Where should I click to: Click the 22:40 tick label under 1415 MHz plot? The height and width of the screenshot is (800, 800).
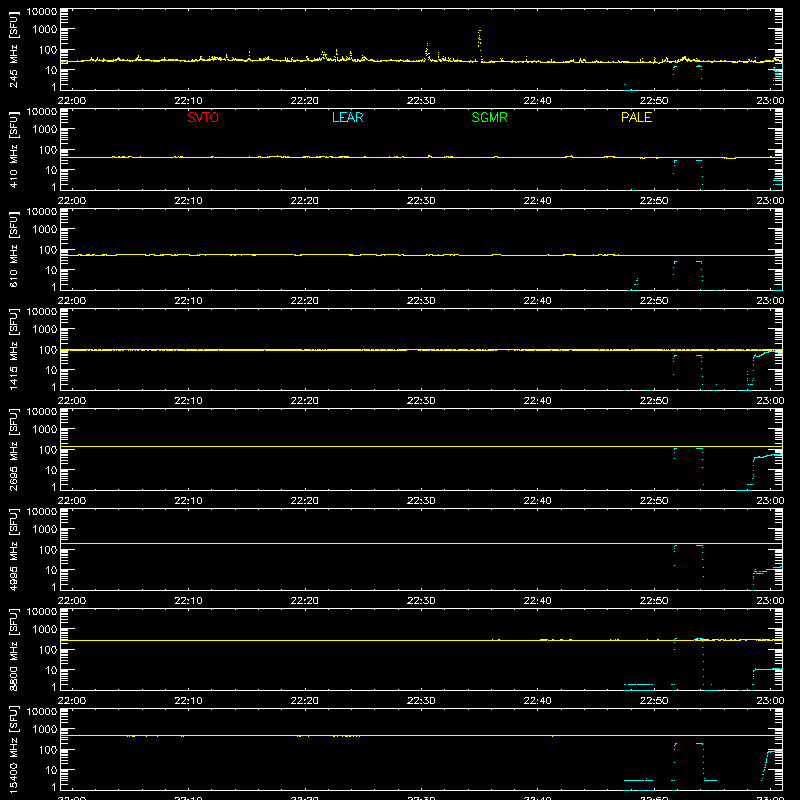point(537,401)
